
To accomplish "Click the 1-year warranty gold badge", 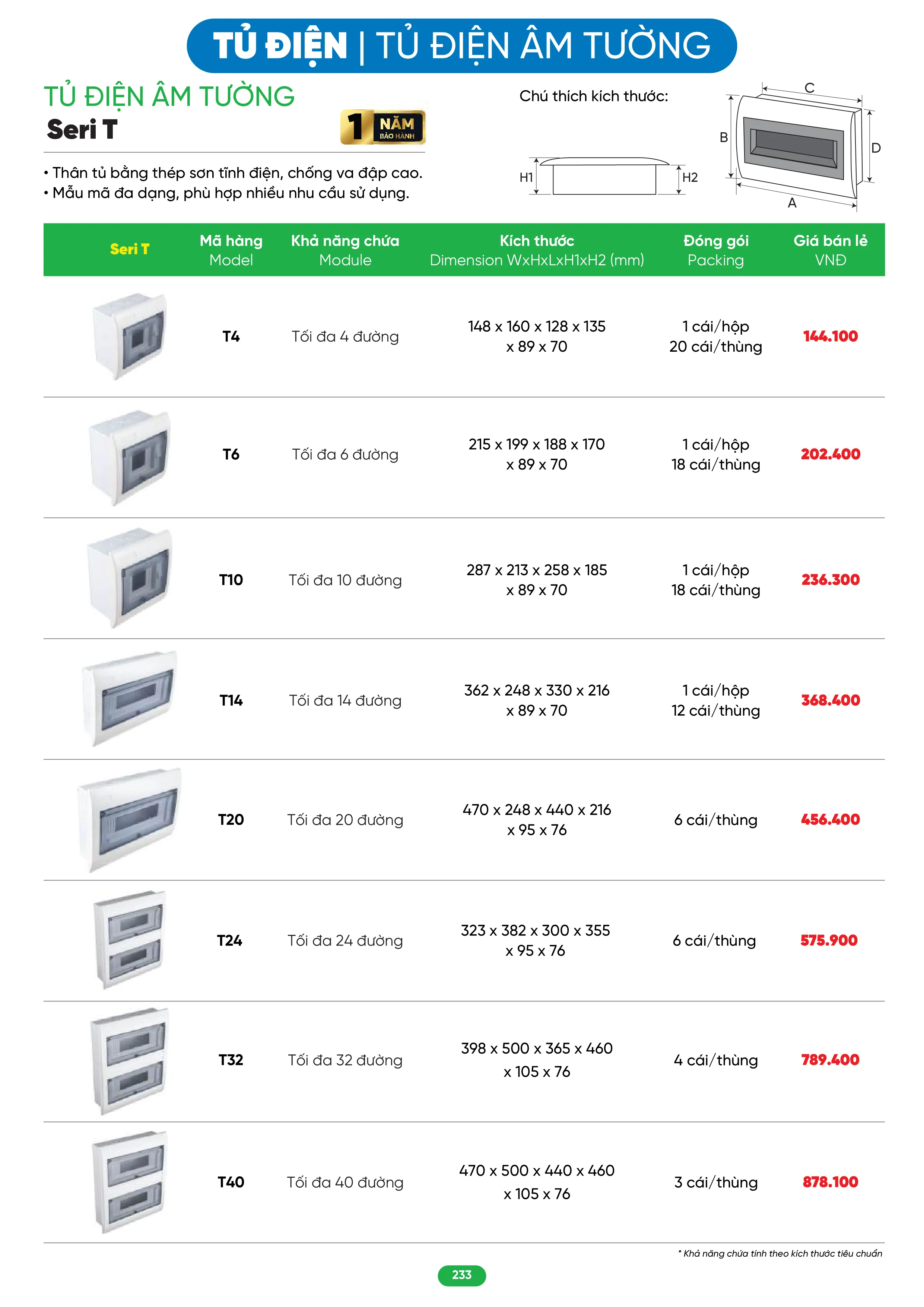I will click(382, 127).
